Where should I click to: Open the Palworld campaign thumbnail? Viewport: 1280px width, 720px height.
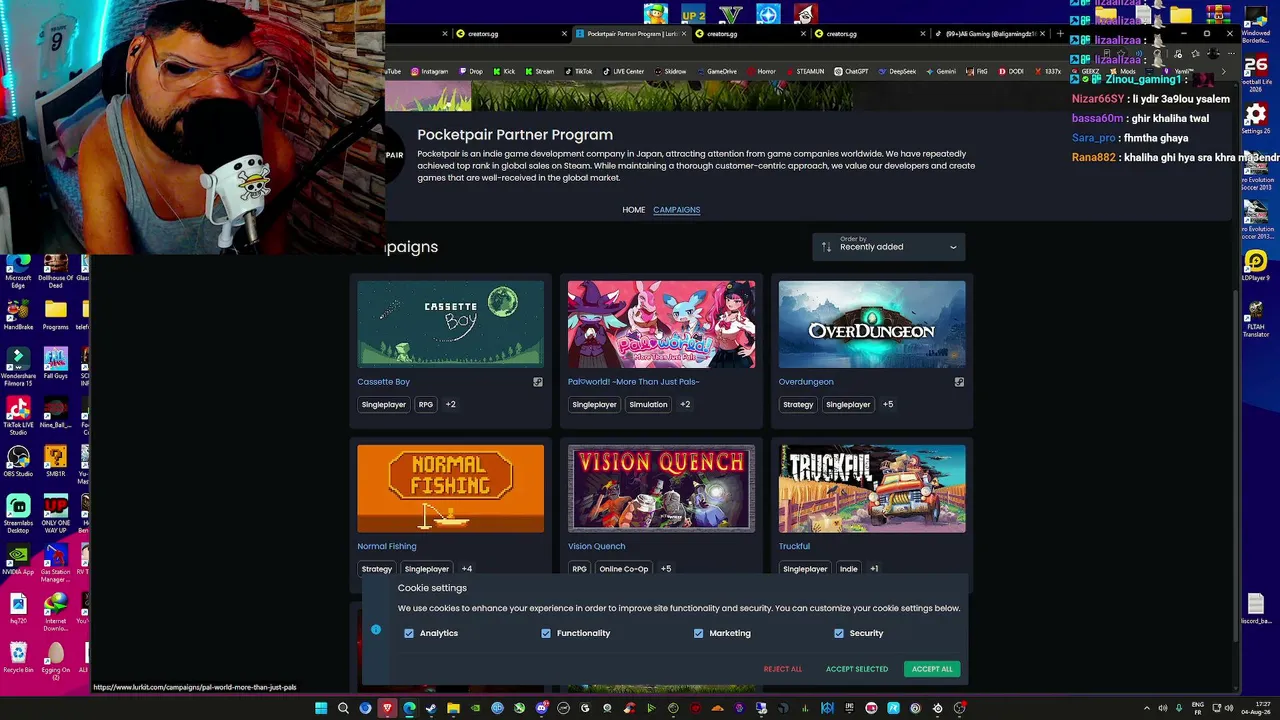click(x=661, y=324)
